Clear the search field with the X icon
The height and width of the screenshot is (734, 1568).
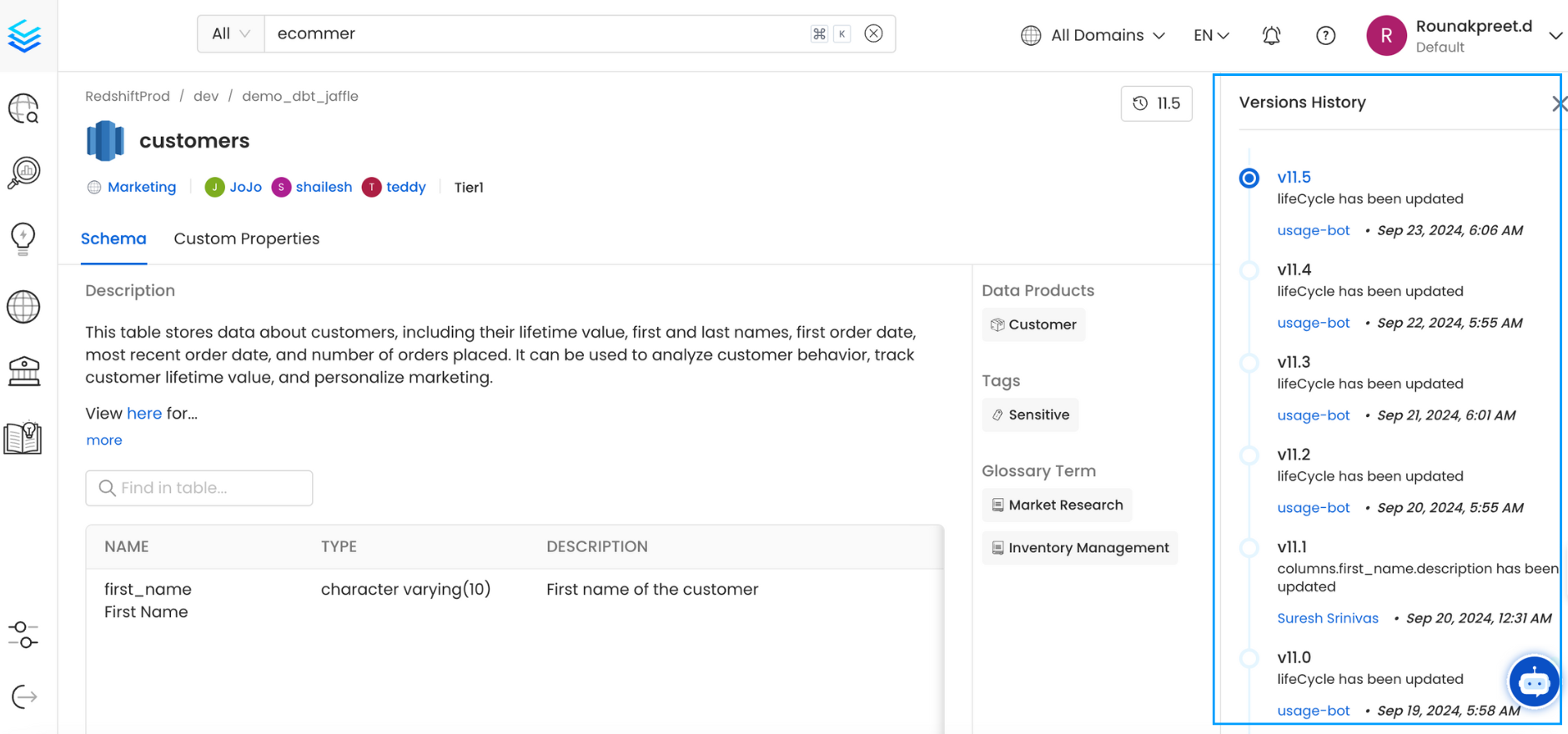873,33
